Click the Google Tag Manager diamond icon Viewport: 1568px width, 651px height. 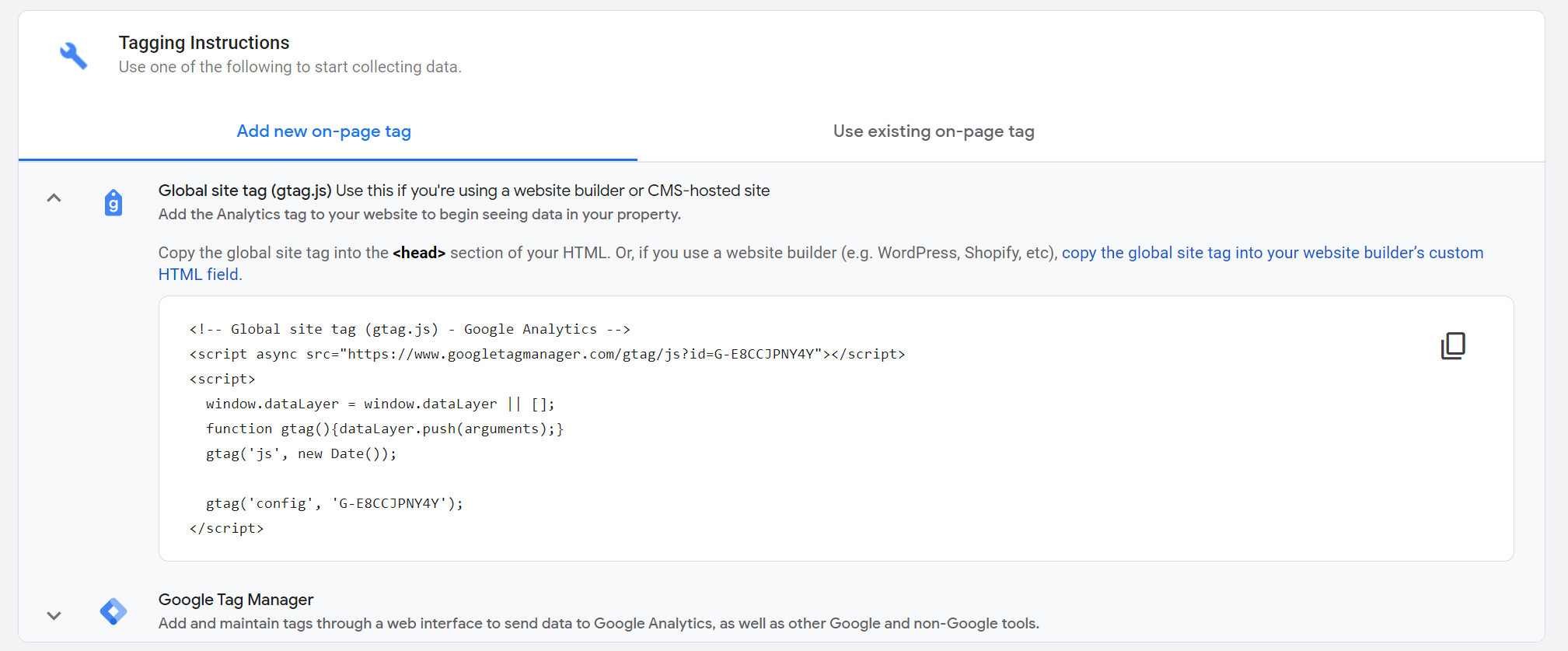coord(113,611)
